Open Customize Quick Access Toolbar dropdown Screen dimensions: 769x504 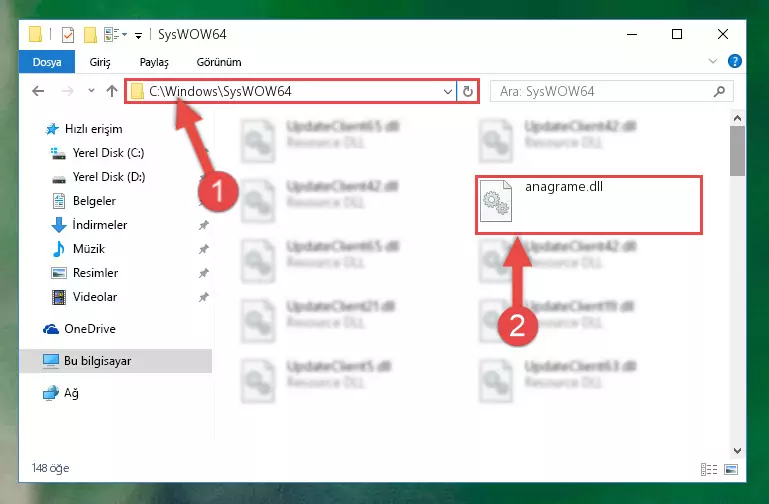click(x=139, y=35)
